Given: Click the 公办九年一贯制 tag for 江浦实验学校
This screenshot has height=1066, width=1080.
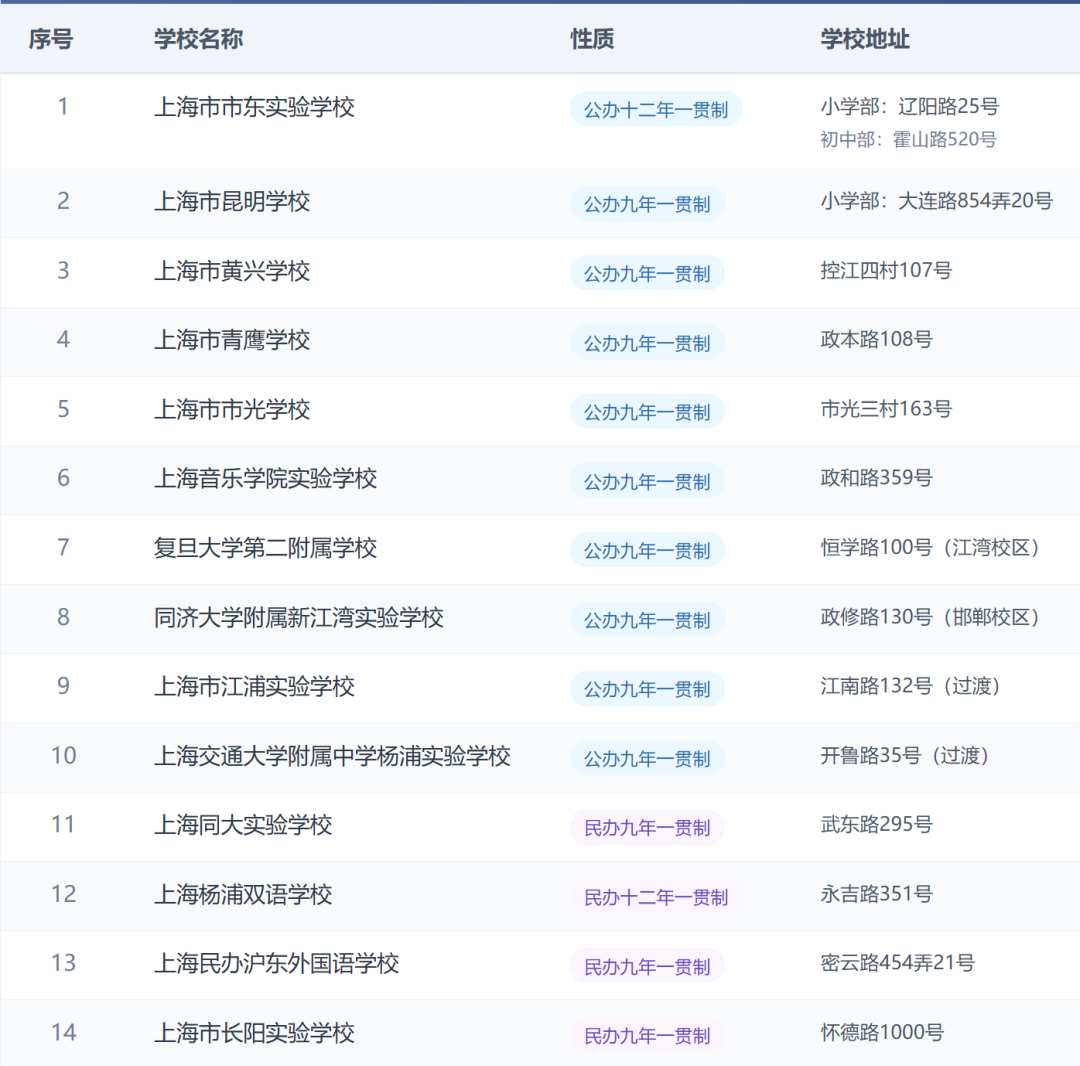Looking at the screenshot, I should (x=647, y=689).
